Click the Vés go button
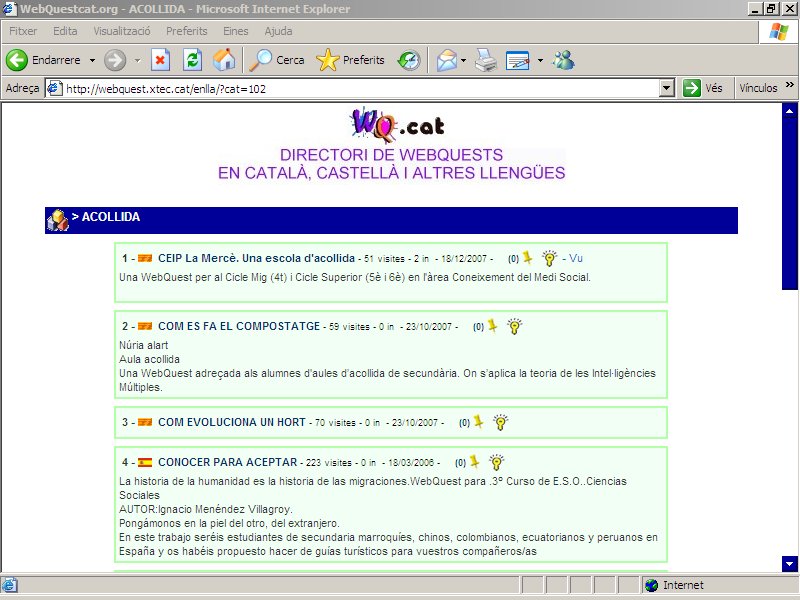Viewport: 800px width, 600px height. pyautogui.click(x=703, y=88)
